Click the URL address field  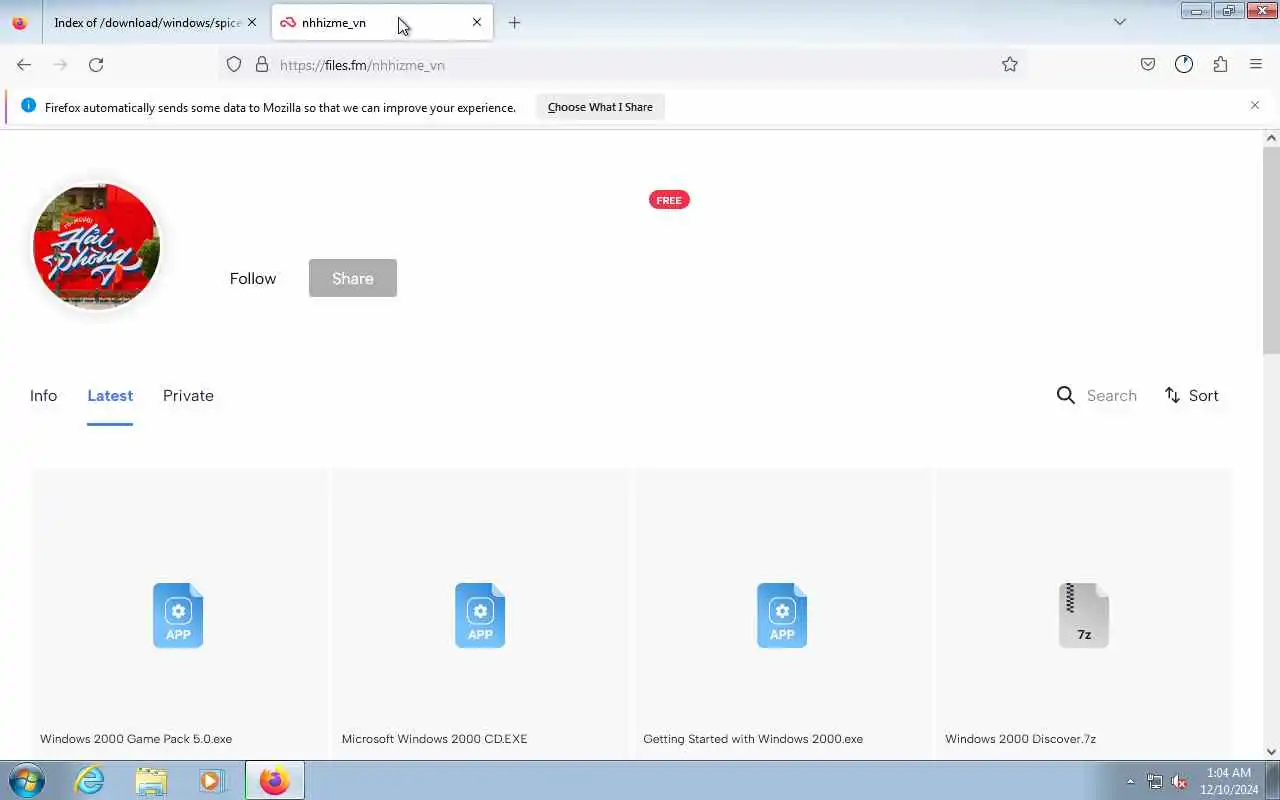[620, 65]
